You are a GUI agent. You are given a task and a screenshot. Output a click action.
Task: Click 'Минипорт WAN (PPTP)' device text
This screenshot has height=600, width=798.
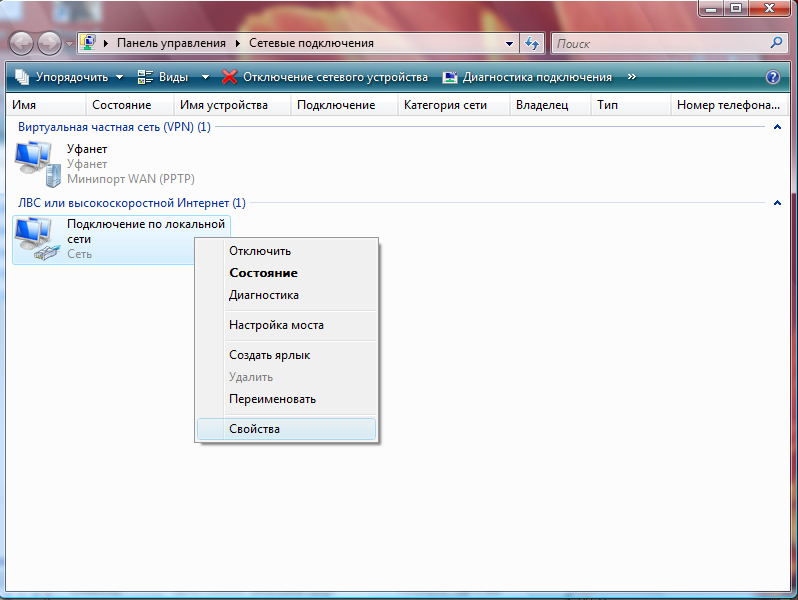pyautogui.click(x=131, y=179)
